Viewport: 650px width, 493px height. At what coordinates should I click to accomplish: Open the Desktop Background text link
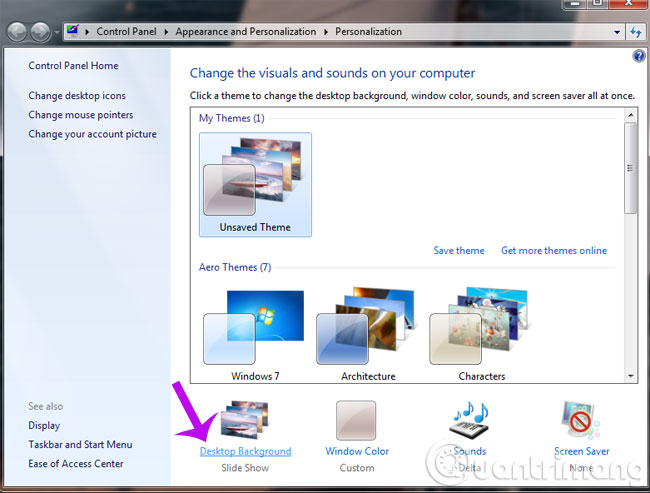(245, 451)
